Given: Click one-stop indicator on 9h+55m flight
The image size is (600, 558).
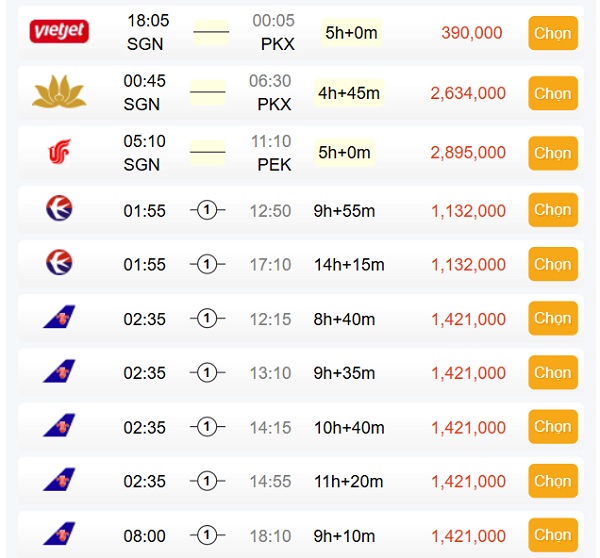Looking at the screenshot, I should click(x=207, y=210).
